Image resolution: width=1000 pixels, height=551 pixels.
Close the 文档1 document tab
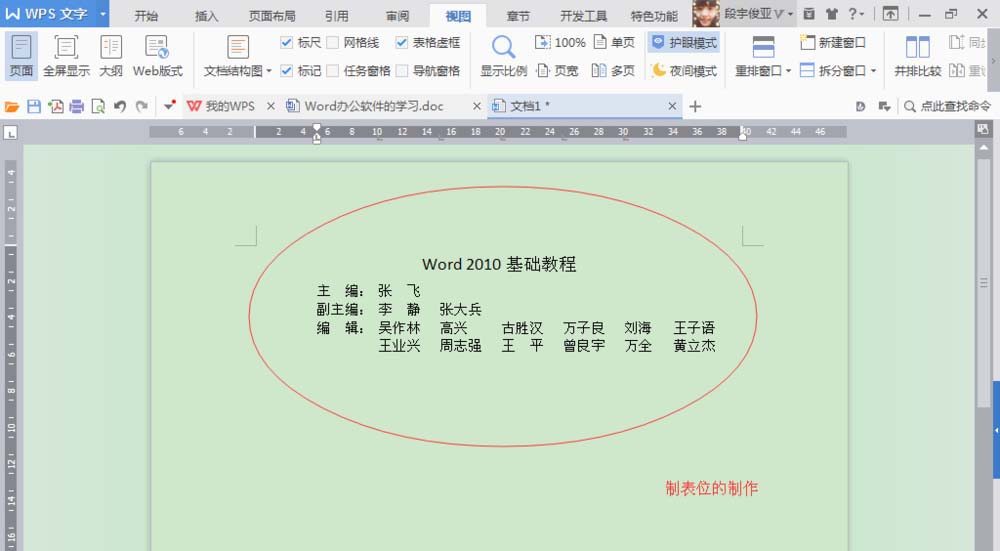tap(672, 107)
